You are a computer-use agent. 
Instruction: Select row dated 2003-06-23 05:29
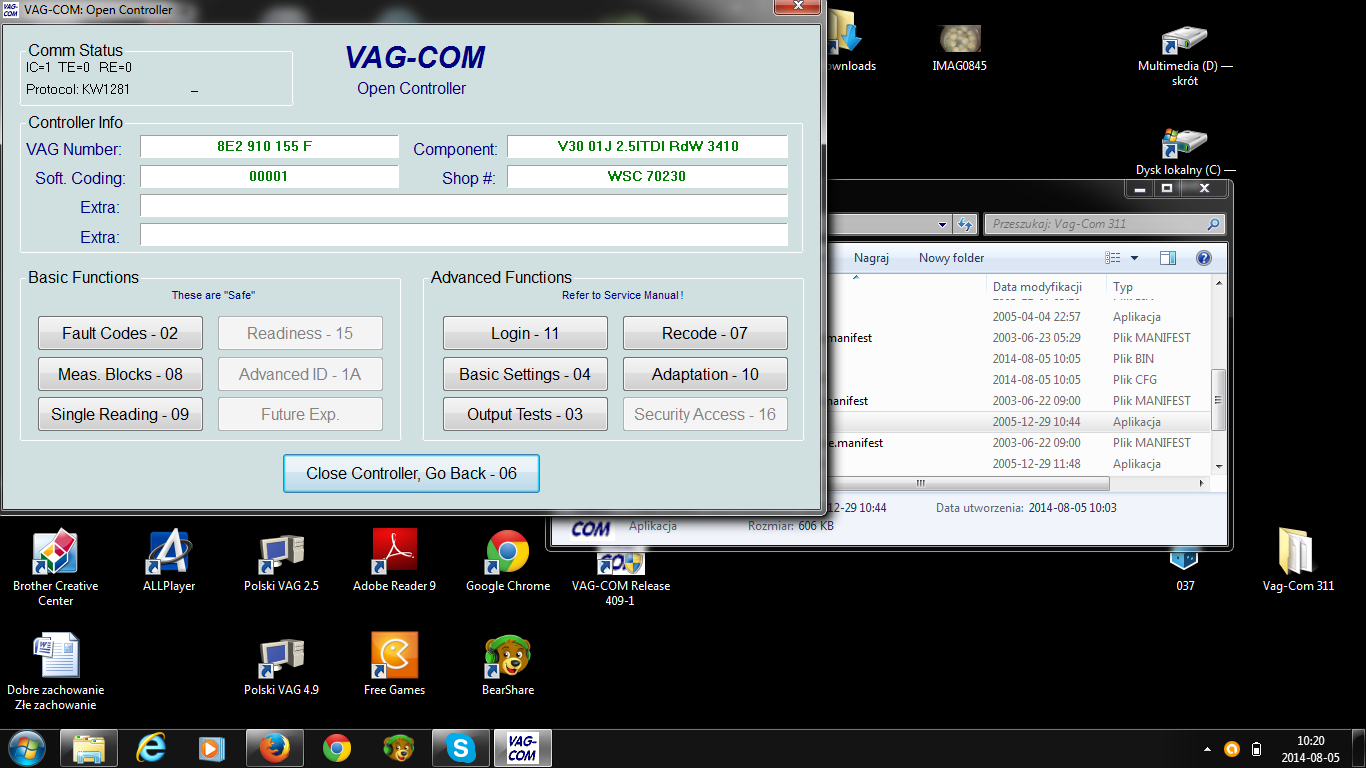(1019, 338)
